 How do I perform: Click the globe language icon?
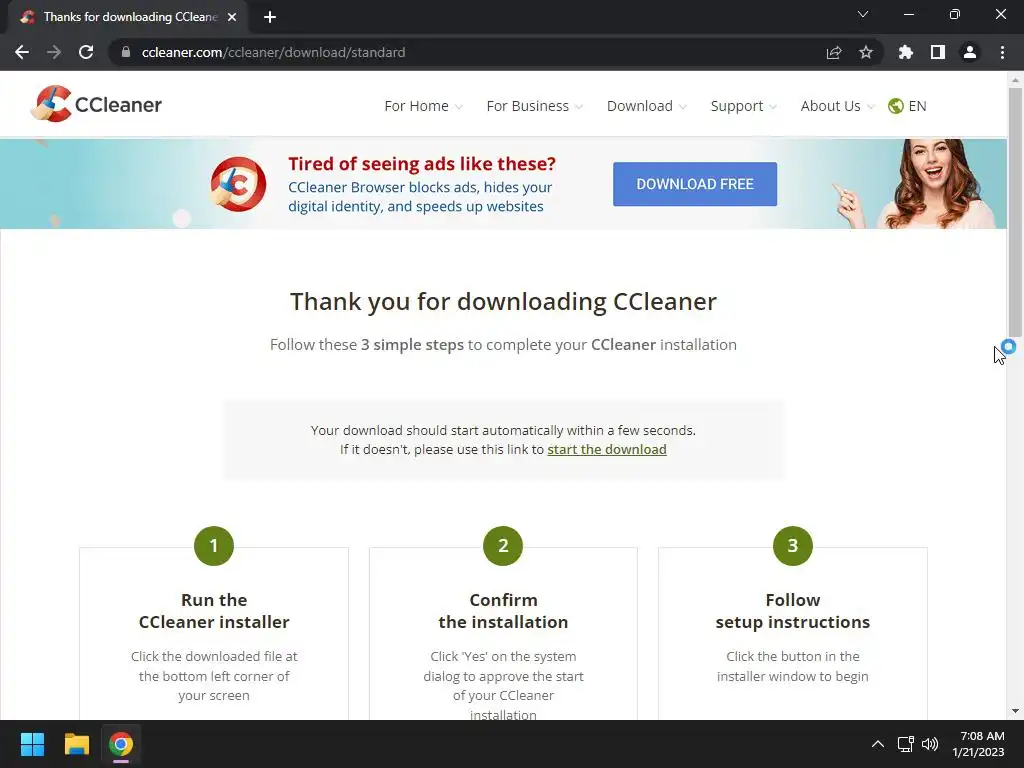click(895, 106)
